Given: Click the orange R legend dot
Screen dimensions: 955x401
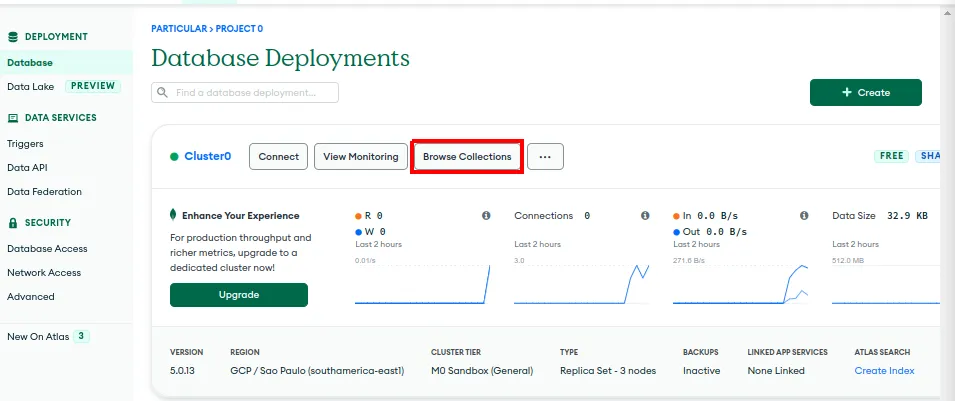Looking at the screenshot, I should [x=358, y=216].
